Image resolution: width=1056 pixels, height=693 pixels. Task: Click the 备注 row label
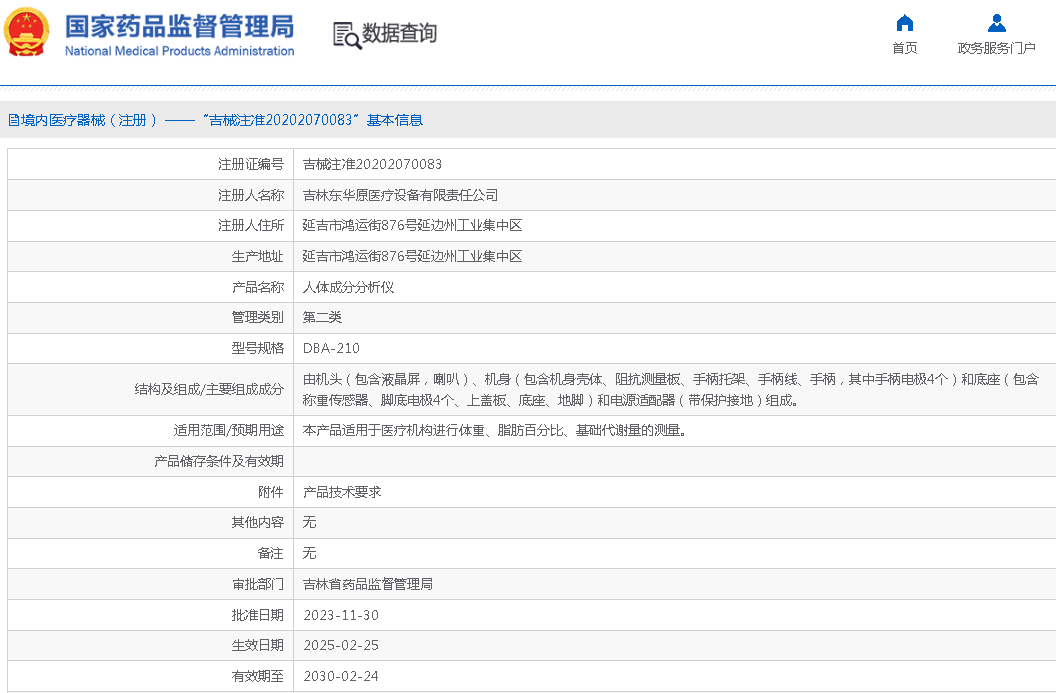[271, 554]
